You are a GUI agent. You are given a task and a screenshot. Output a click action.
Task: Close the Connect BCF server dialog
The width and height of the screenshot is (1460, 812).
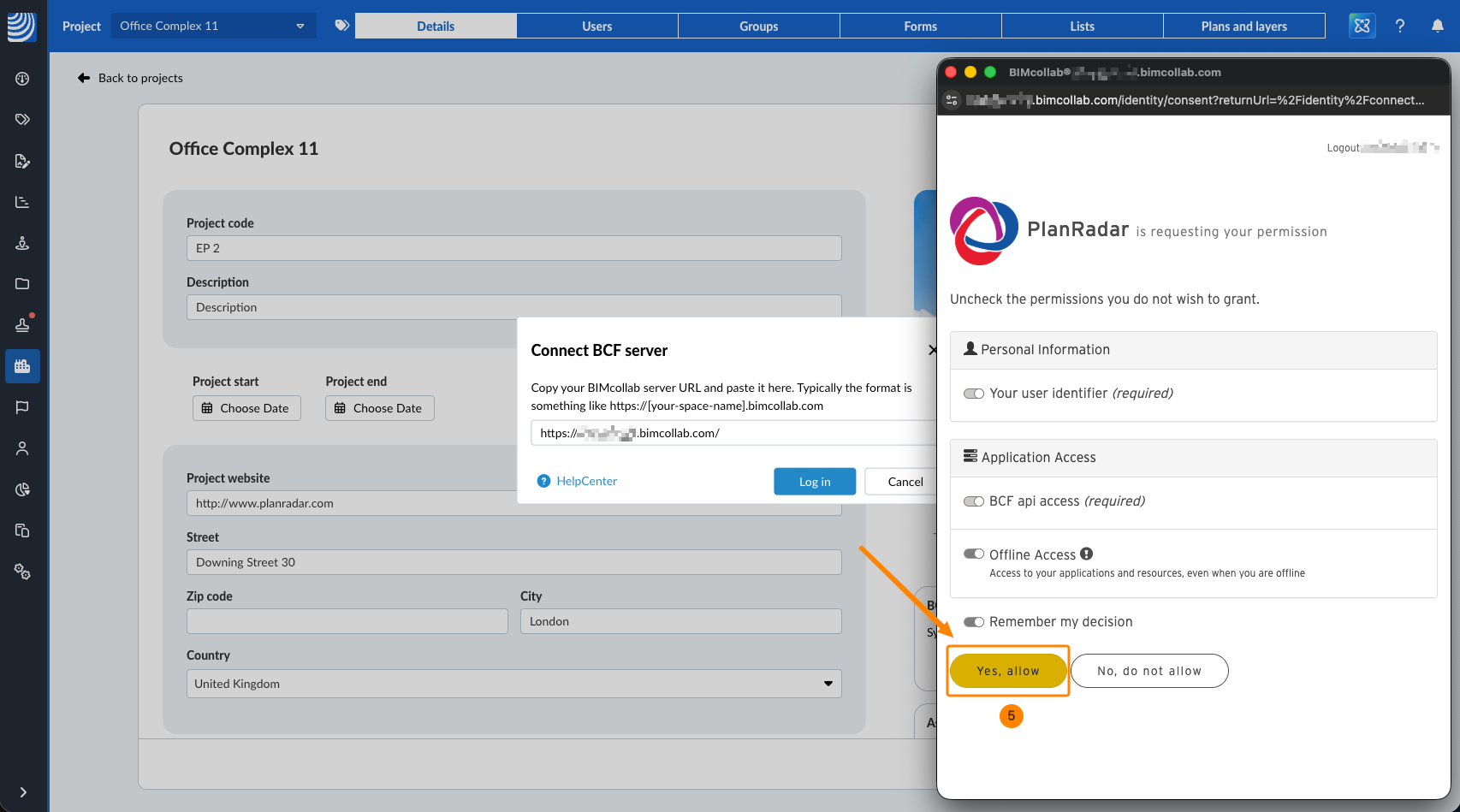pos(932,350)
